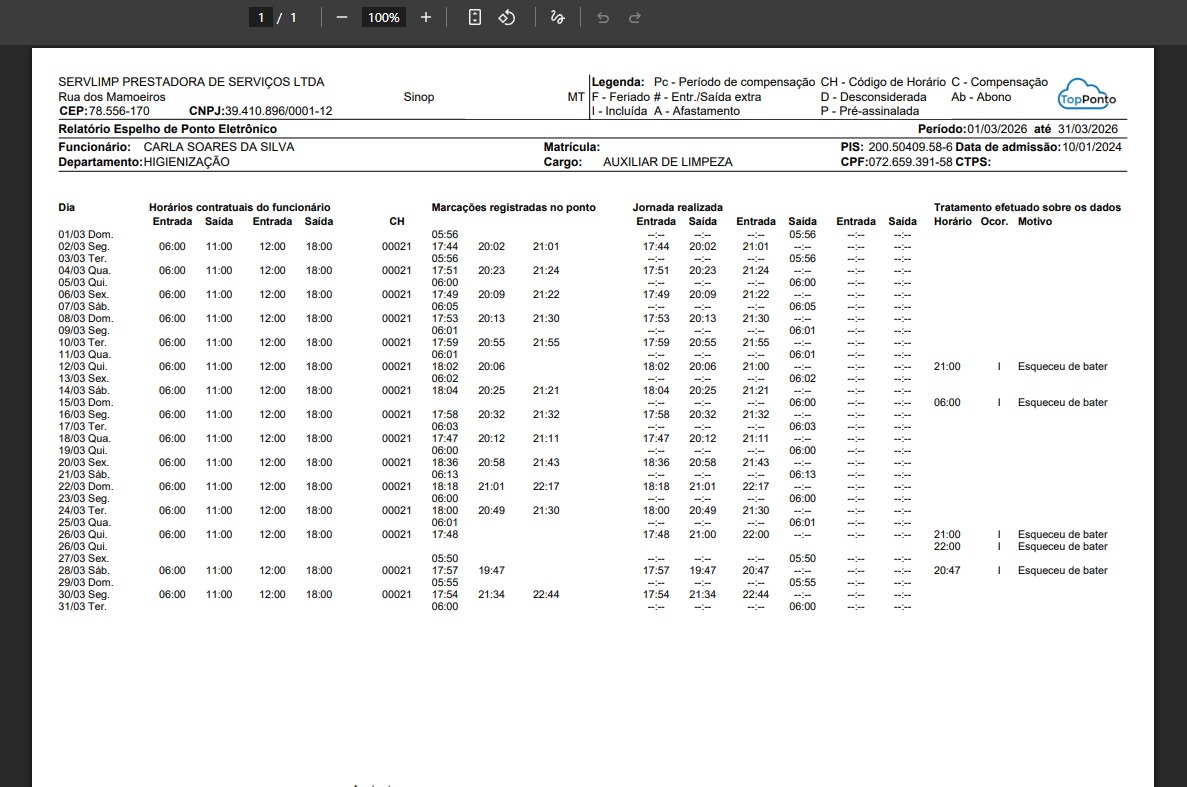Activate the draw annotation tool
The width and height of the screenshot is (1187, 787).
pyautogui.click(x=557, y=17)
